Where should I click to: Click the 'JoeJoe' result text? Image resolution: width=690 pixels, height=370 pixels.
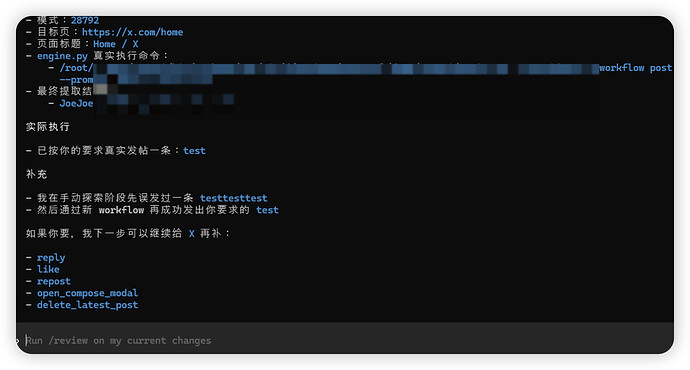click(x=76, y=103)
